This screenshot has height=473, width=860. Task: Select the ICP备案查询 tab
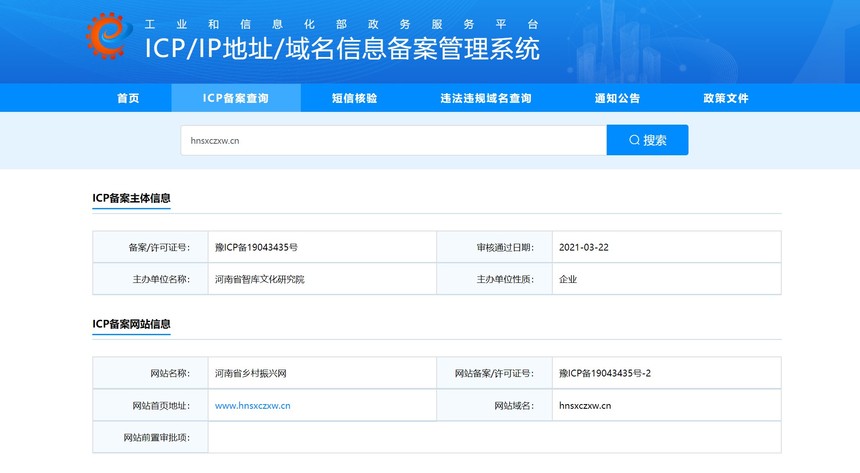(x=236, y=98)
